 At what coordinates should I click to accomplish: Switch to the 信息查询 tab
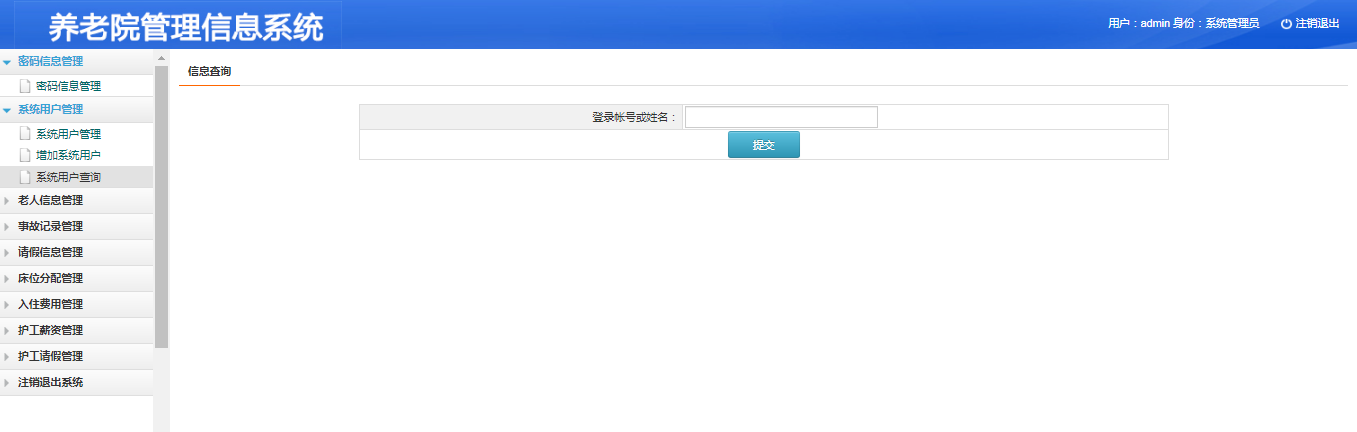(x=210, y=72)
